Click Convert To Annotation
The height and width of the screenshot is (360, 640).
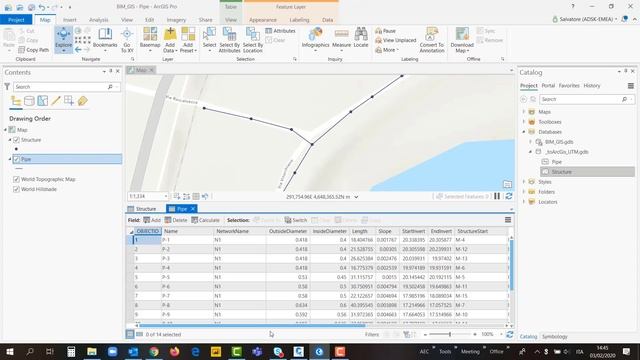[x=431, y=39]
